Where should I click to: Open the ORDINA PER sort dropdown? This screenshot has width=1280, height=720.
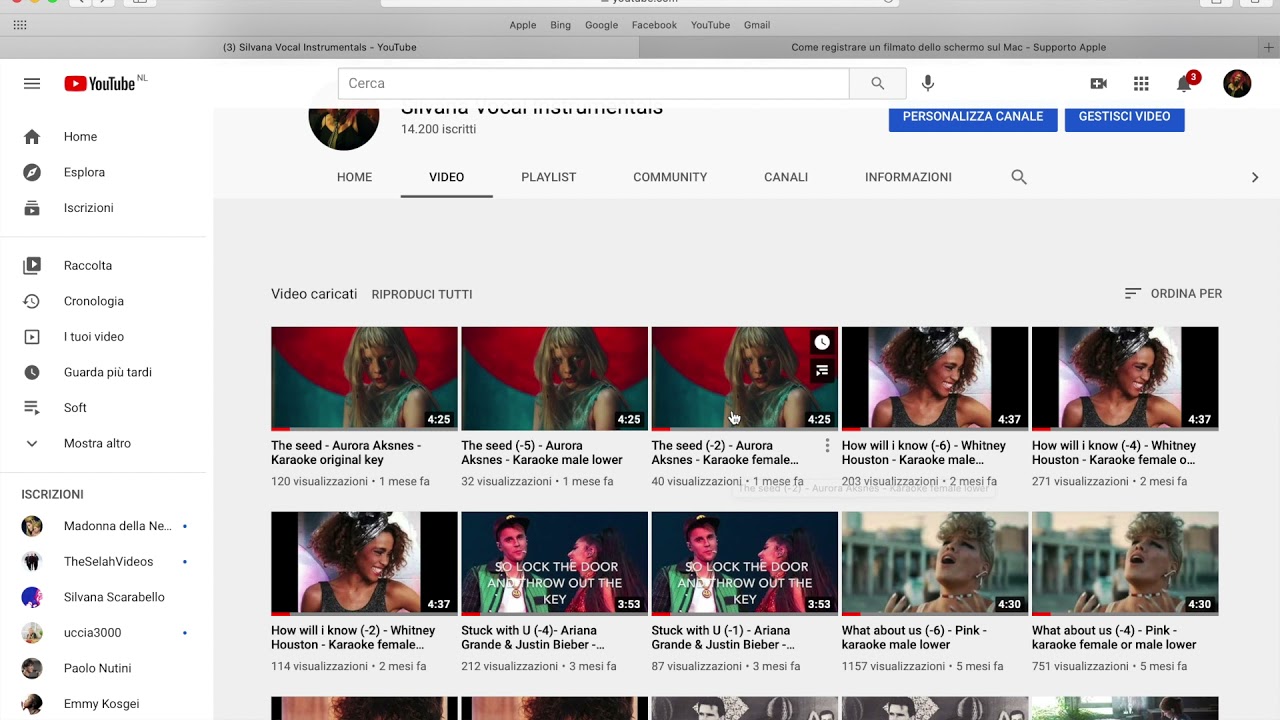(1173, 294)
